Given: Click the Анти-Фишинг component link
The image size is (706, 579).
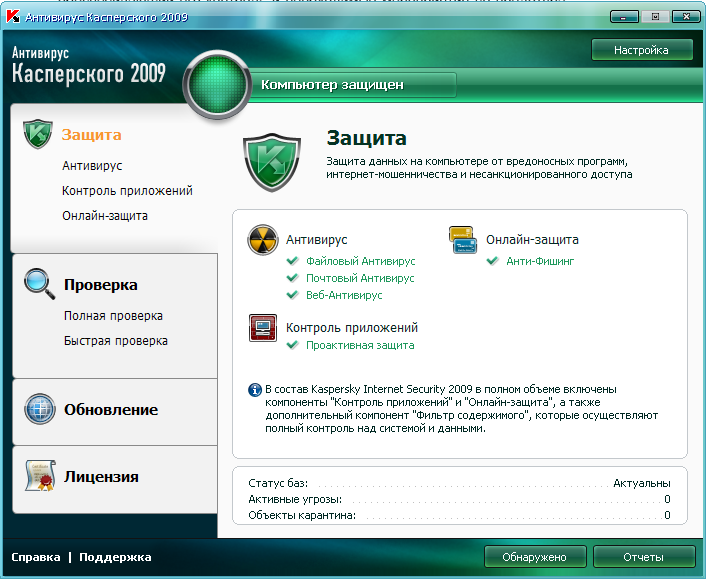Looking at the screenshot, I should coord(540,261).
